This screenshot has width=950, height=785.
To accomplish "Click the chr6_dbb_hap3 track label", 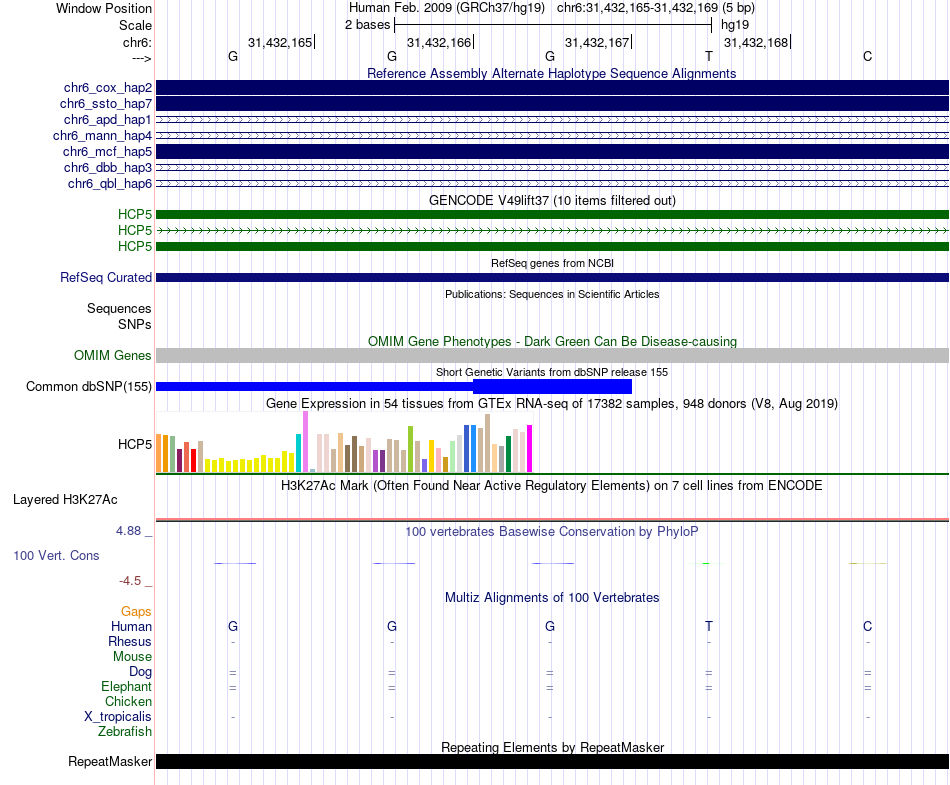I will (108, 167).
